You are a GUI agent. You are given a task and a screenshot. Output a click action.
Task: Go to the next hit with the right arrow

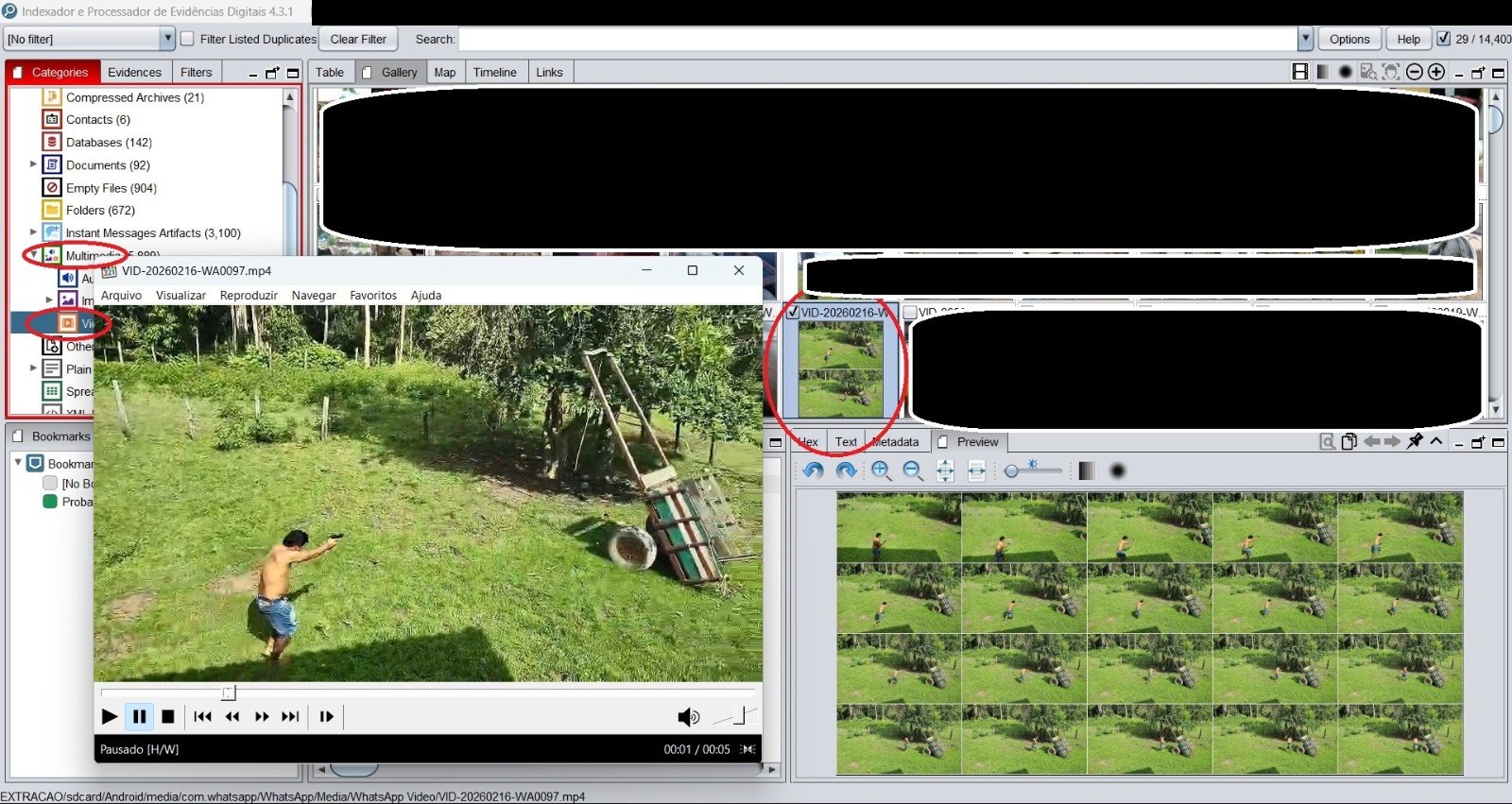(1392, 441)
